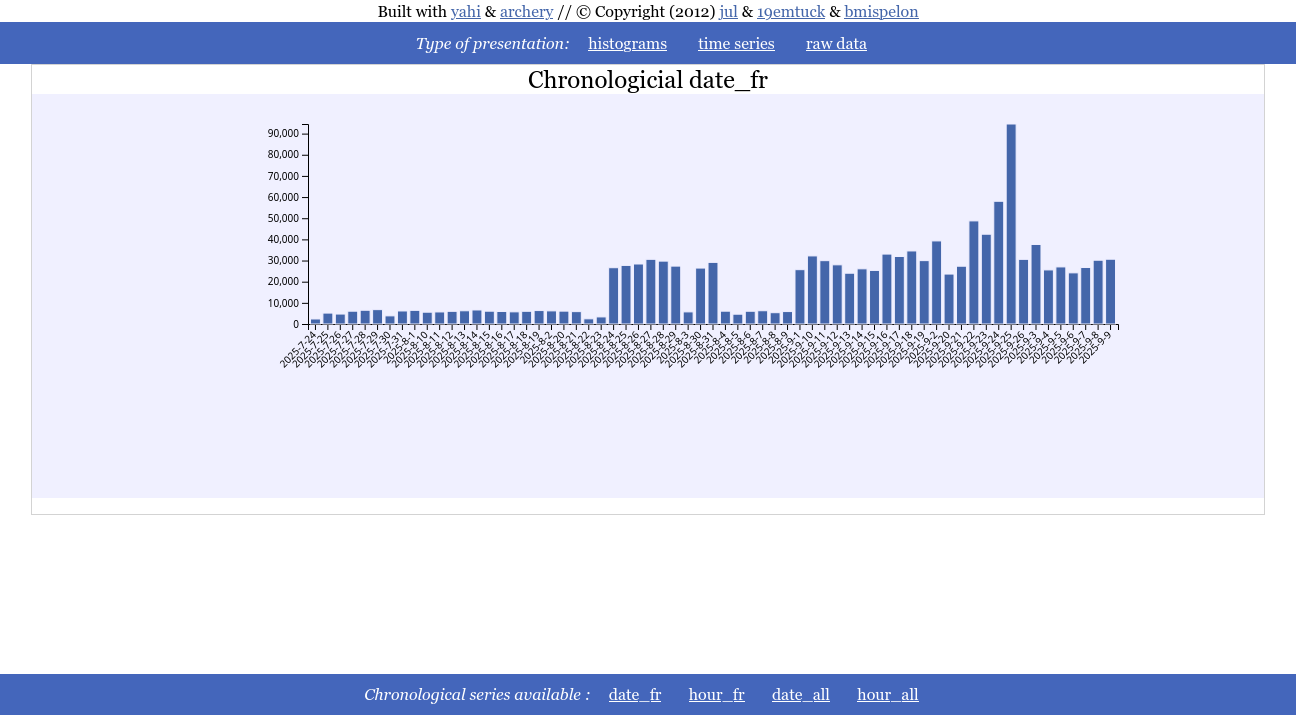This screenshot has width=1296, height=715.
Task: Open the yahi link in header
Action: 466,12
